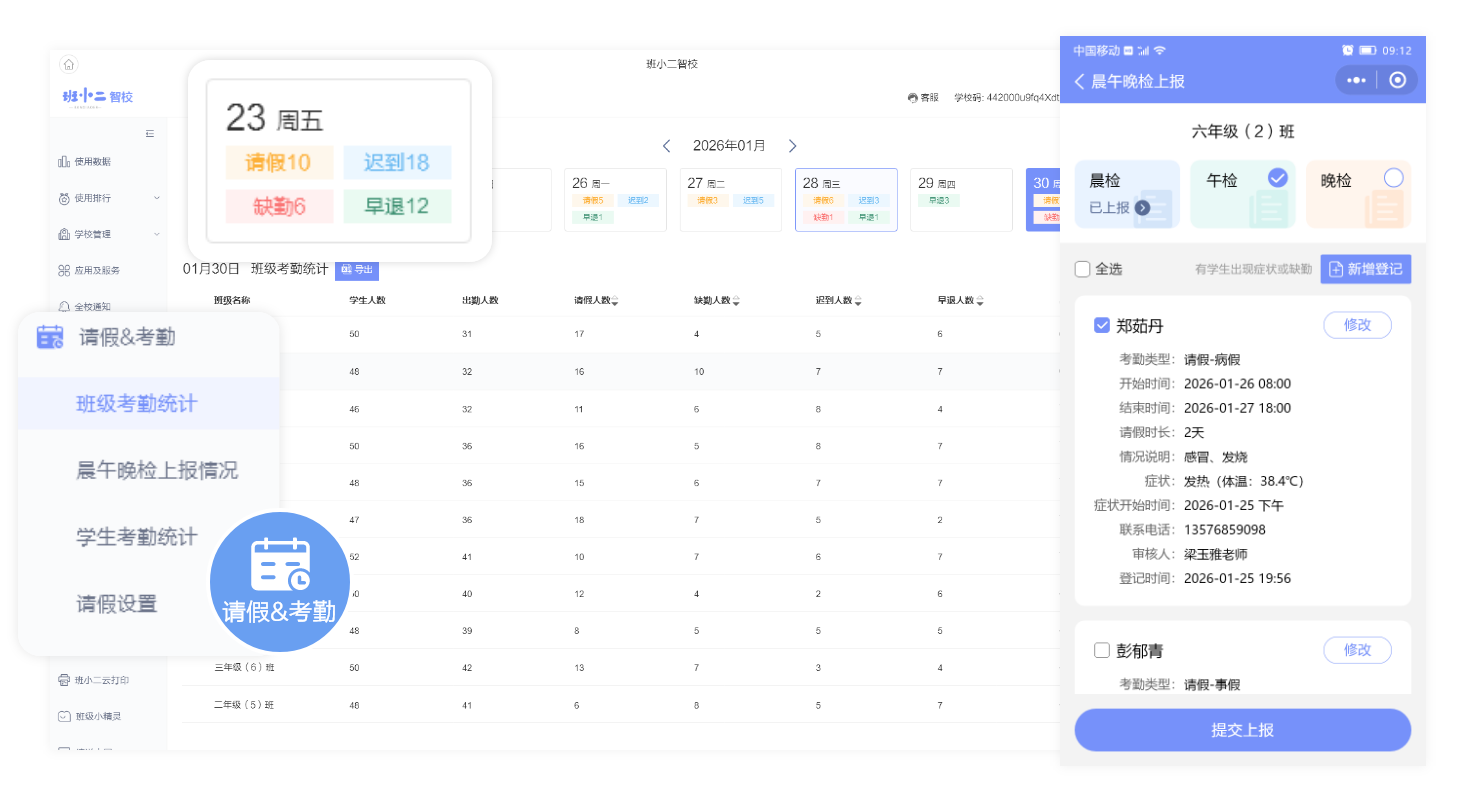This screenshot has width=1480, height=800.
Task: Toggle the 全选 checkbox
Action: tap(1083, 269)
